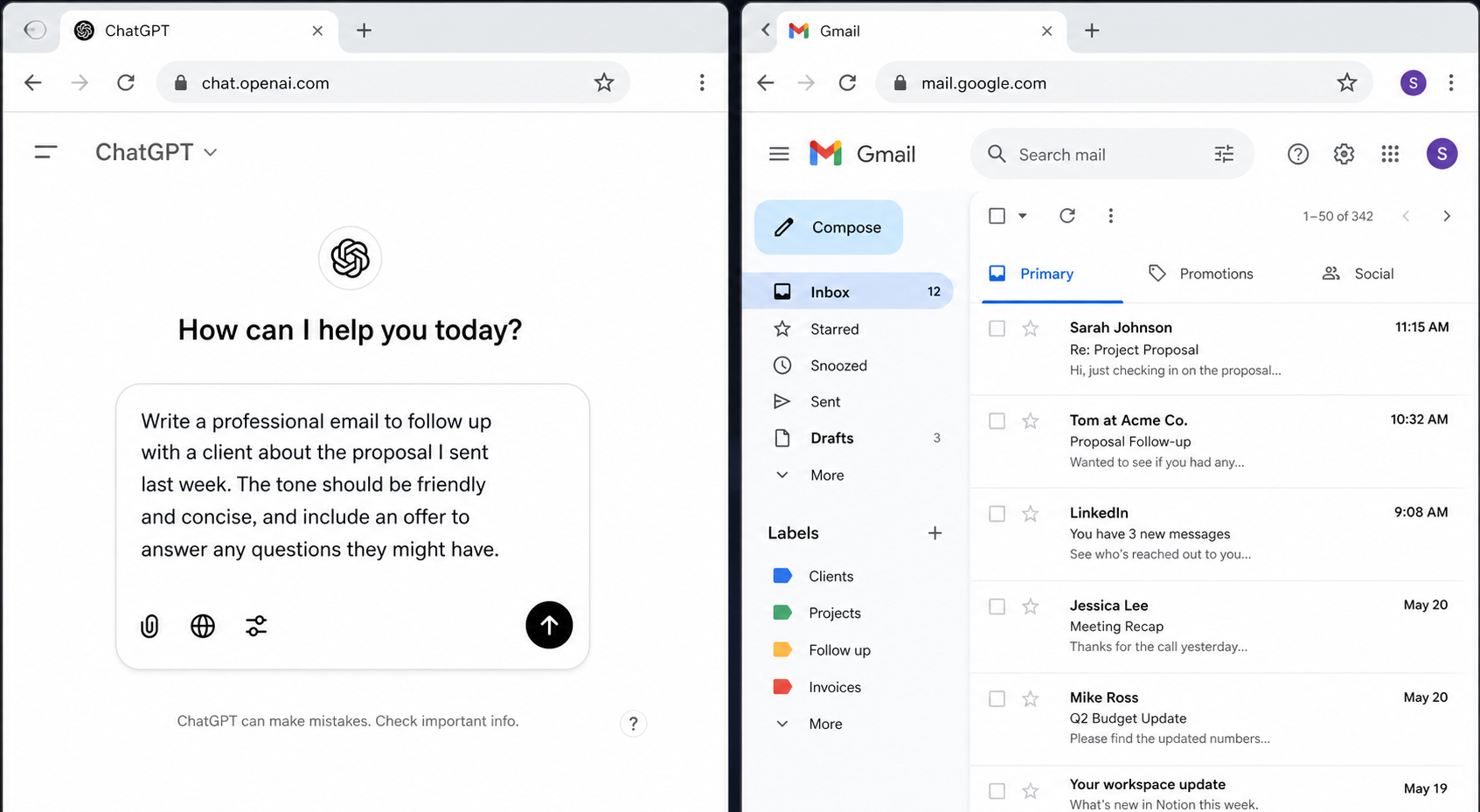This screenshot has width=1480, height=812.
Task: Switch to the Social tab
Action: tap(1358, 274)
